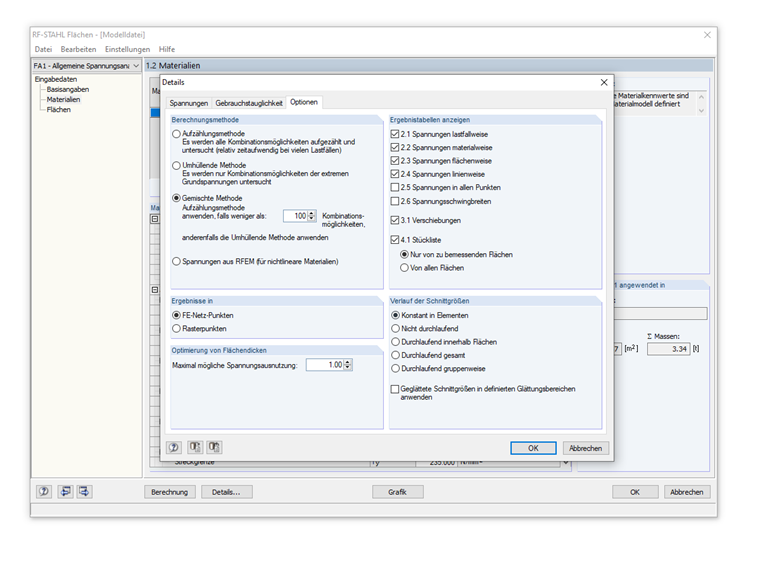
Task: Click the rightmost icon button in Details bottom-left row
Action: [214, 447]
